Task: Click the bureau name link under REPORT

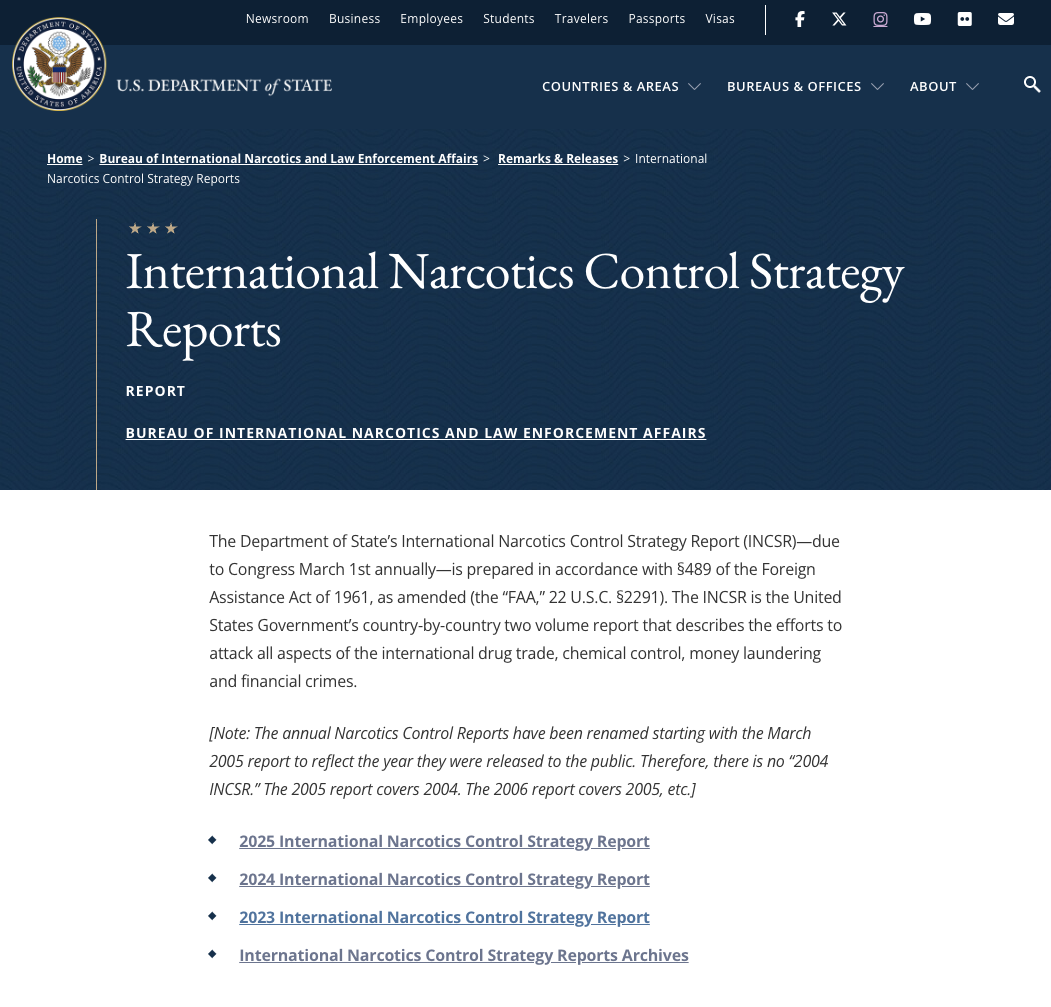Action: (415, 433)
